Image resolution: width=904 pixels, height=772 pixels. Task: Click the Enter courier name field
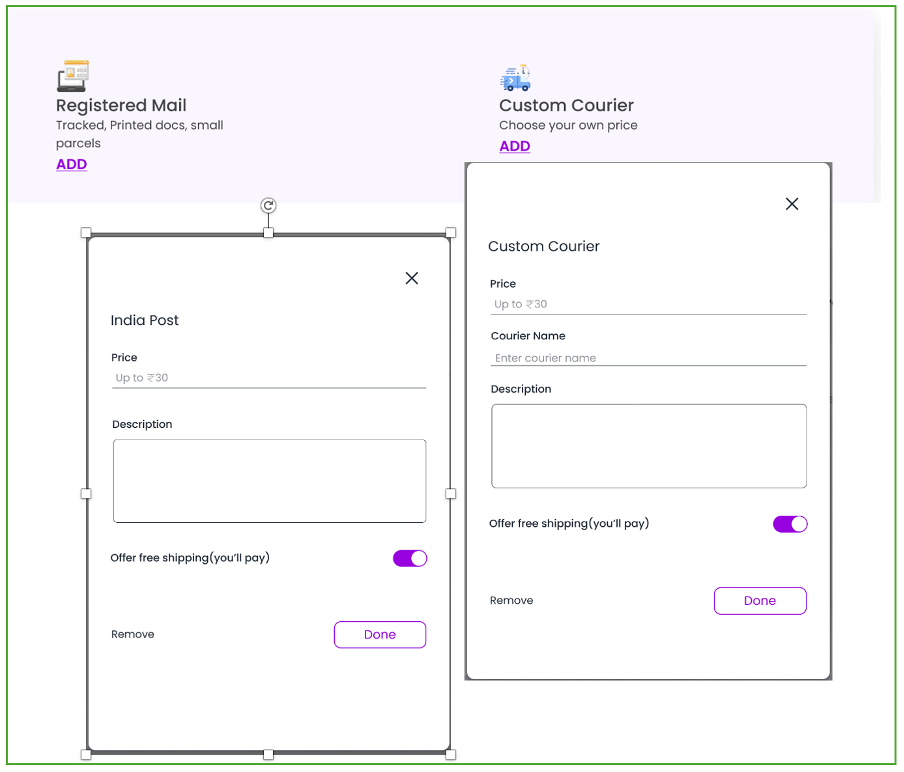[x=649, y=358]
